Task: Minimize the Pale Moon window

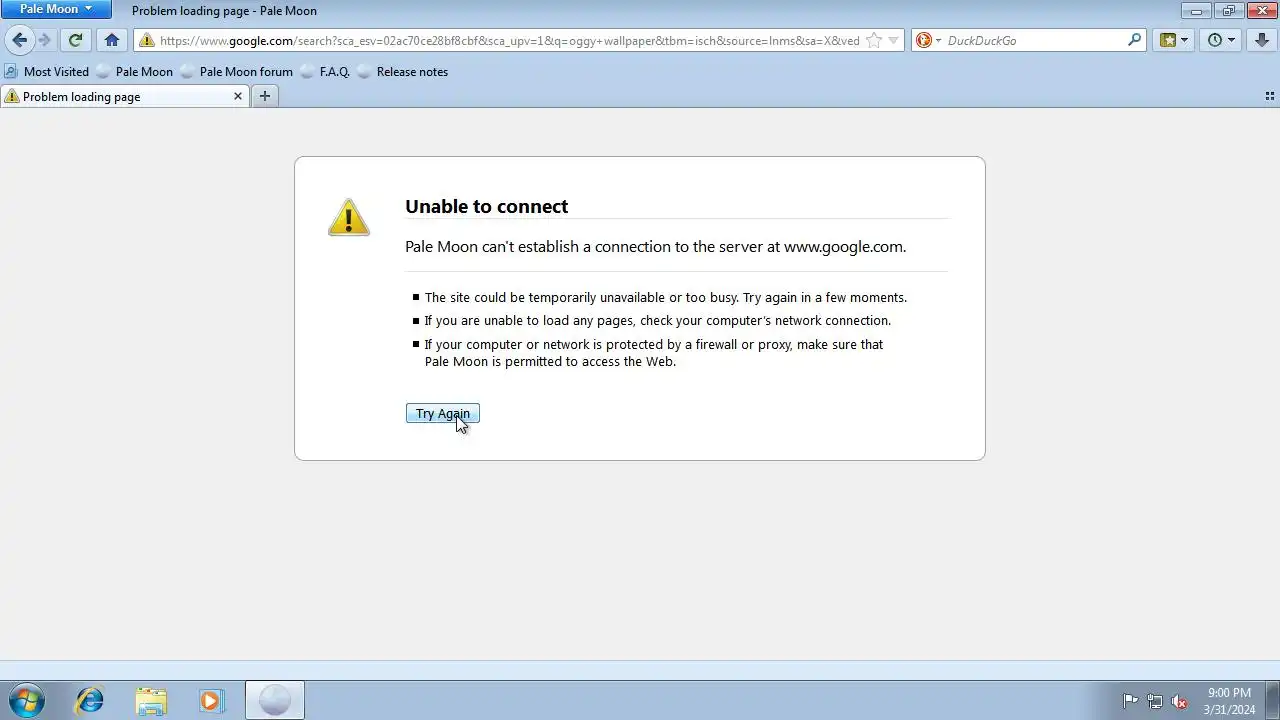Action: [1195, 10]
